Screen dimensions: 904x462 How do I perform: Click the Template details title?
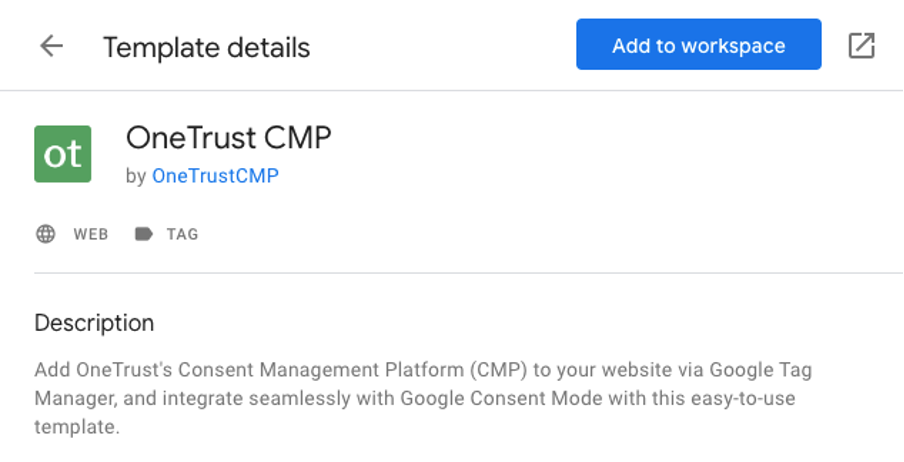coord(206,47)
